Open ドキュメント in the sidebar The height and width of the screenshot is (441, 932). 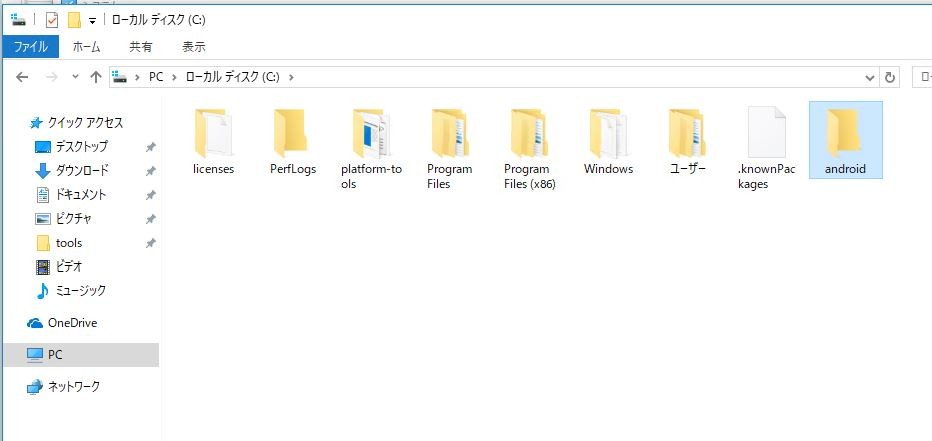tap(71, 194)
